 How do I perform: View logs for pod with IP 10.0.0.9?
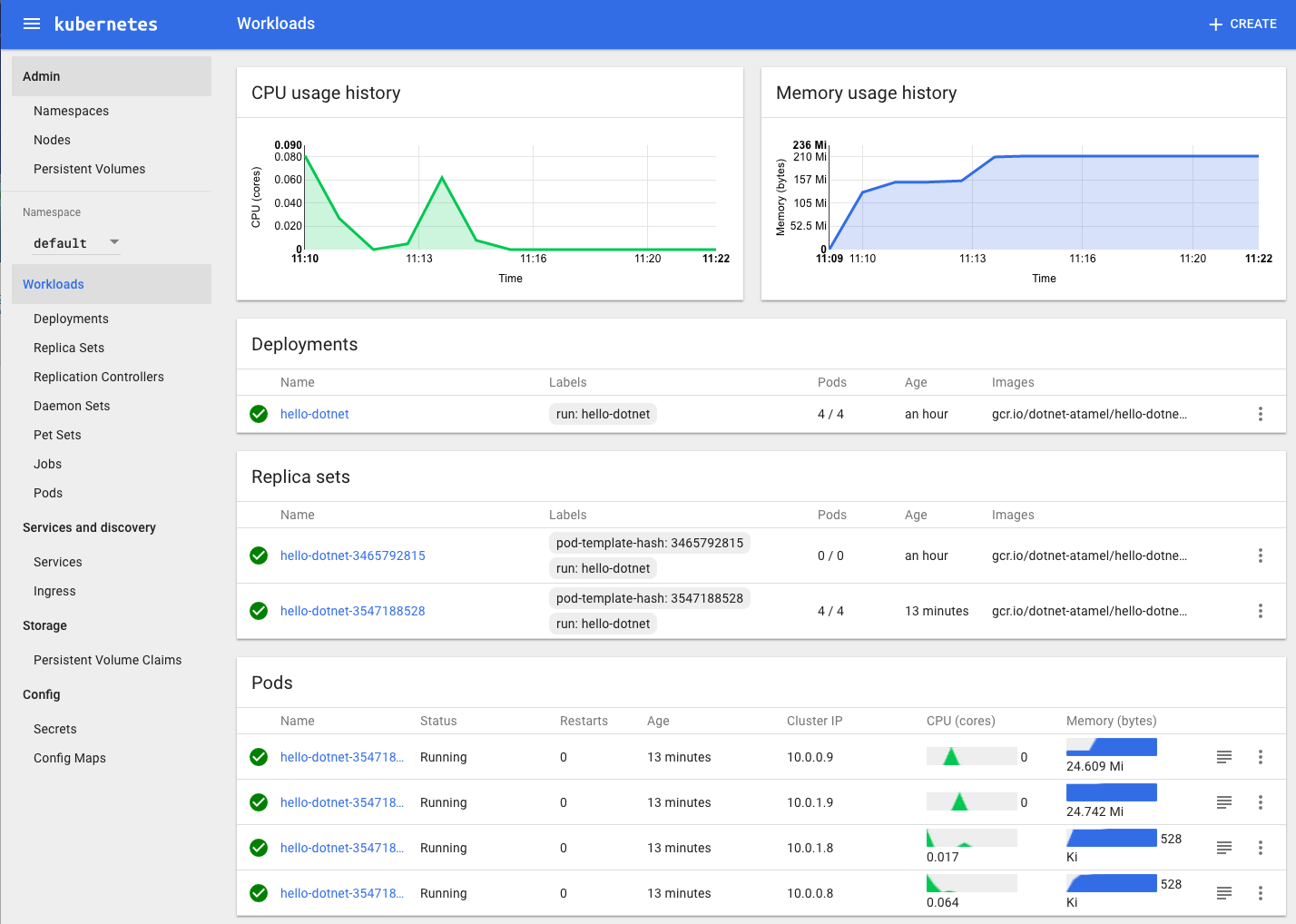1223,757
